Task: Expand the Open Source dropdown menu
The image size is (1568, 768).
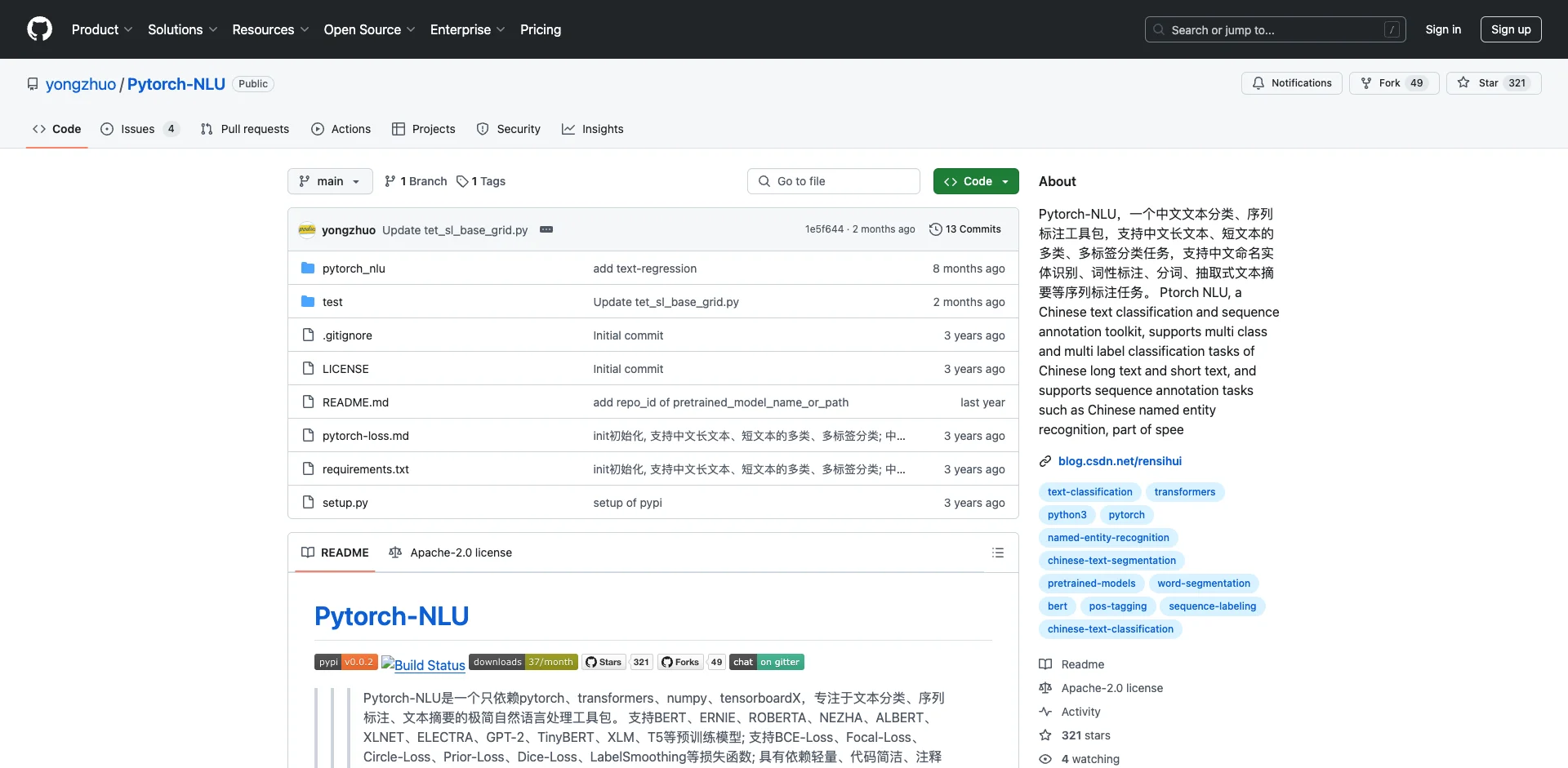Action: [x=369, y=29]
